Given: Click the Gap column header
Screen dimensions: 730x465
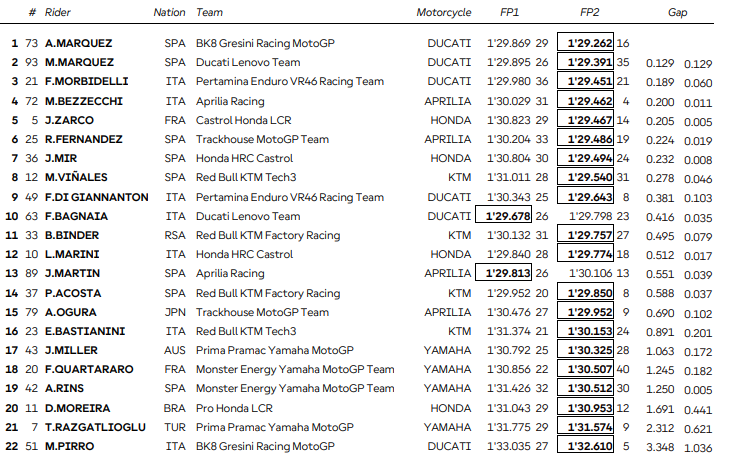Looking at the screenshot, I should click(x=677, y=13).
